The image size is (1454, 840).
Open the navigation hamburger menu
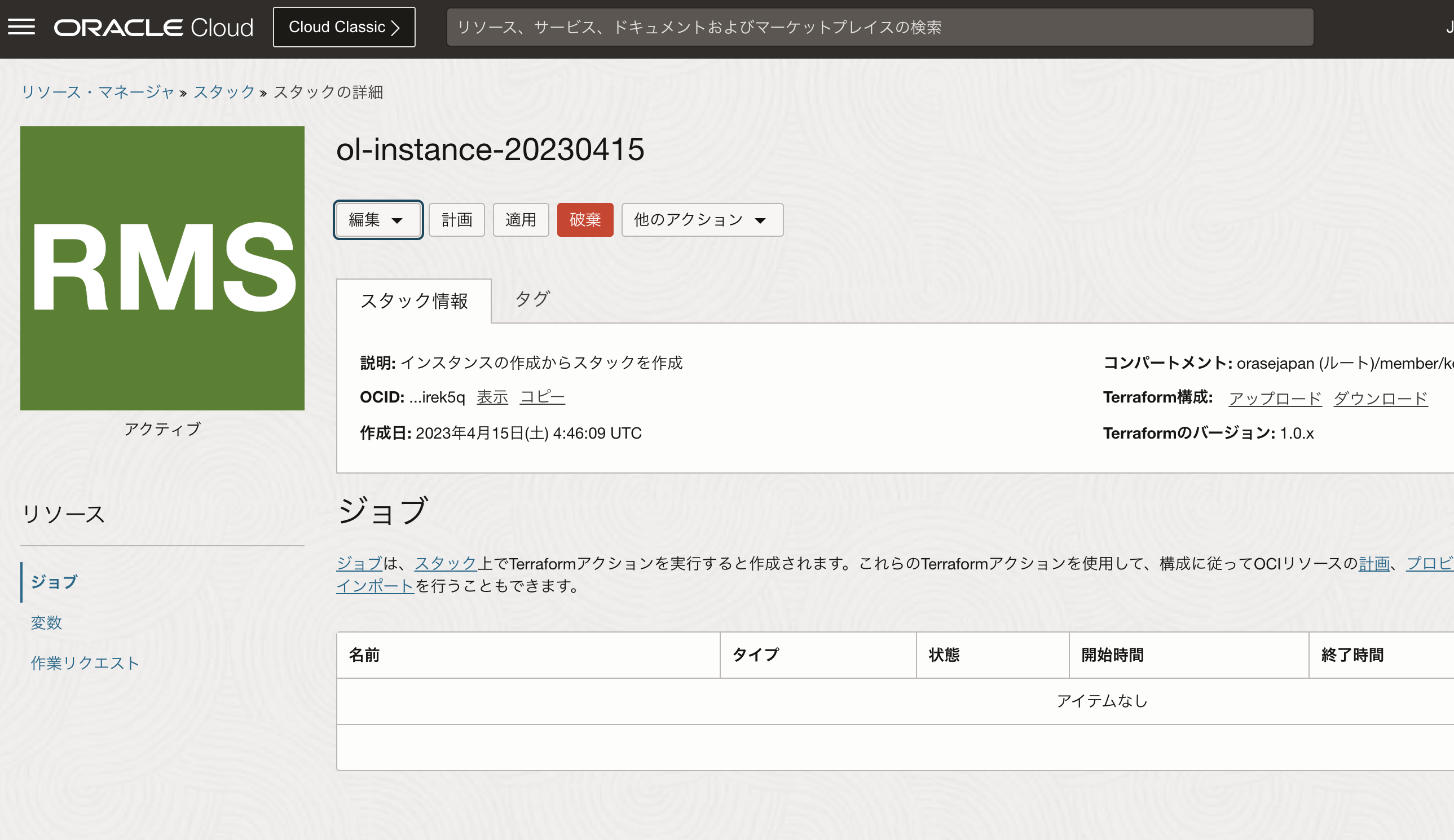[23, 26]
